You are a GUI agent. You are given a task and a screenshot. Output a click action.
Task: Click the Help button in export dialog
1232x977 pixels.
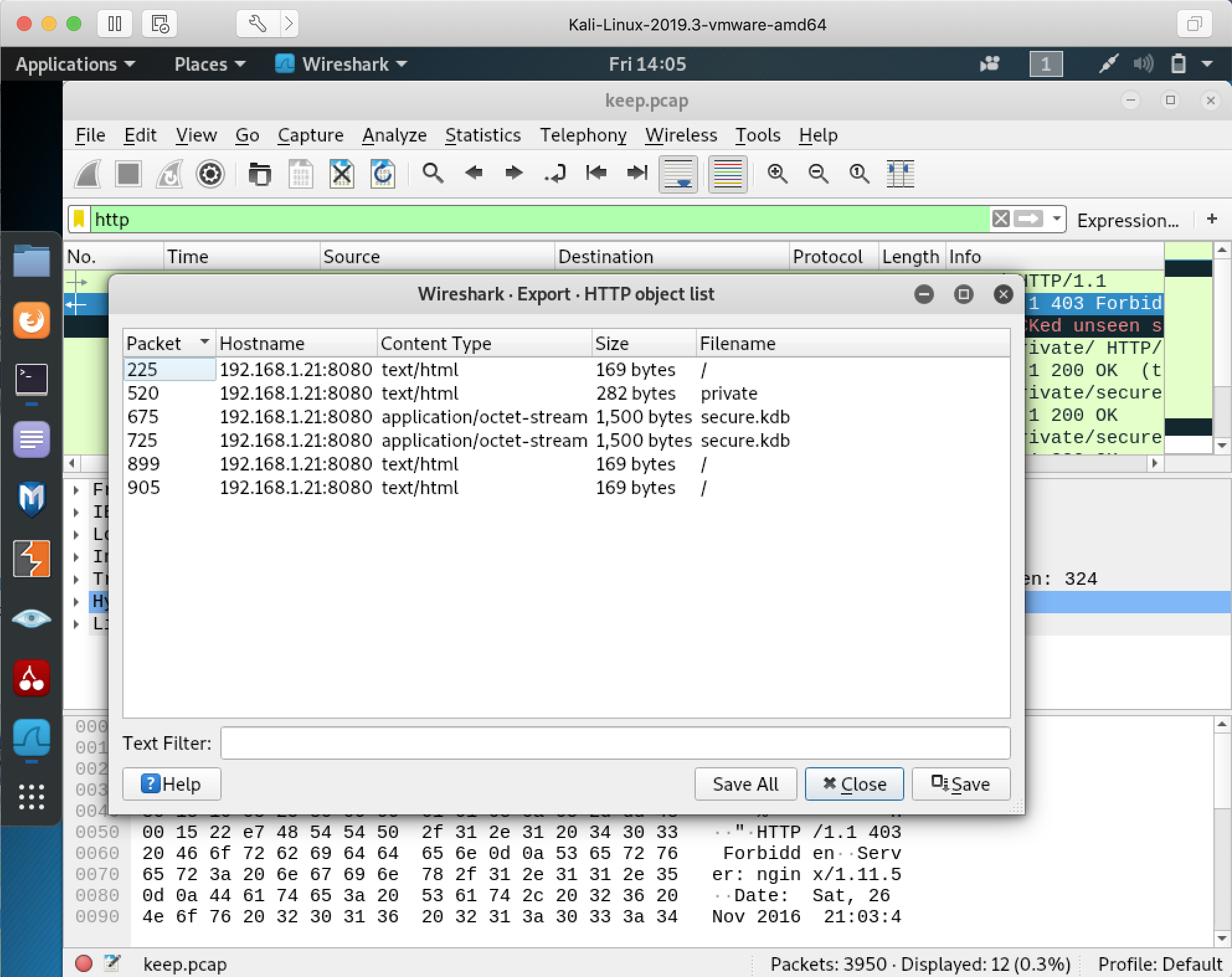[x=171, y=784]
